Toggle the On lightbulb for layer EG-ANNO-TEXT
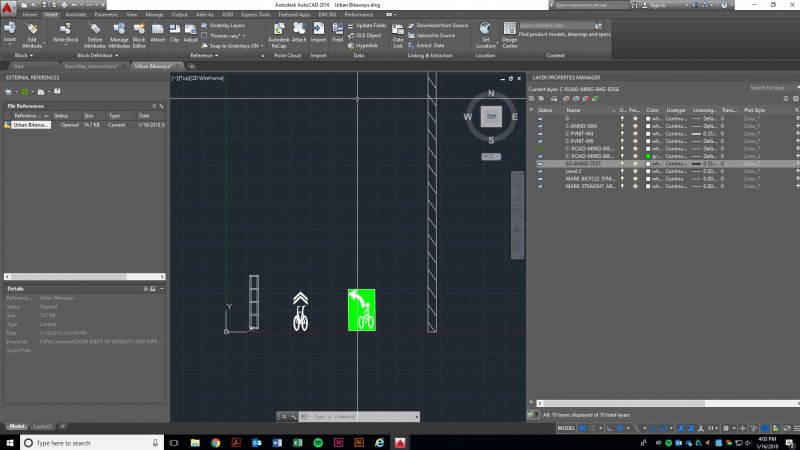This screenshot has height=450, width=800. [x=622, y=163]
